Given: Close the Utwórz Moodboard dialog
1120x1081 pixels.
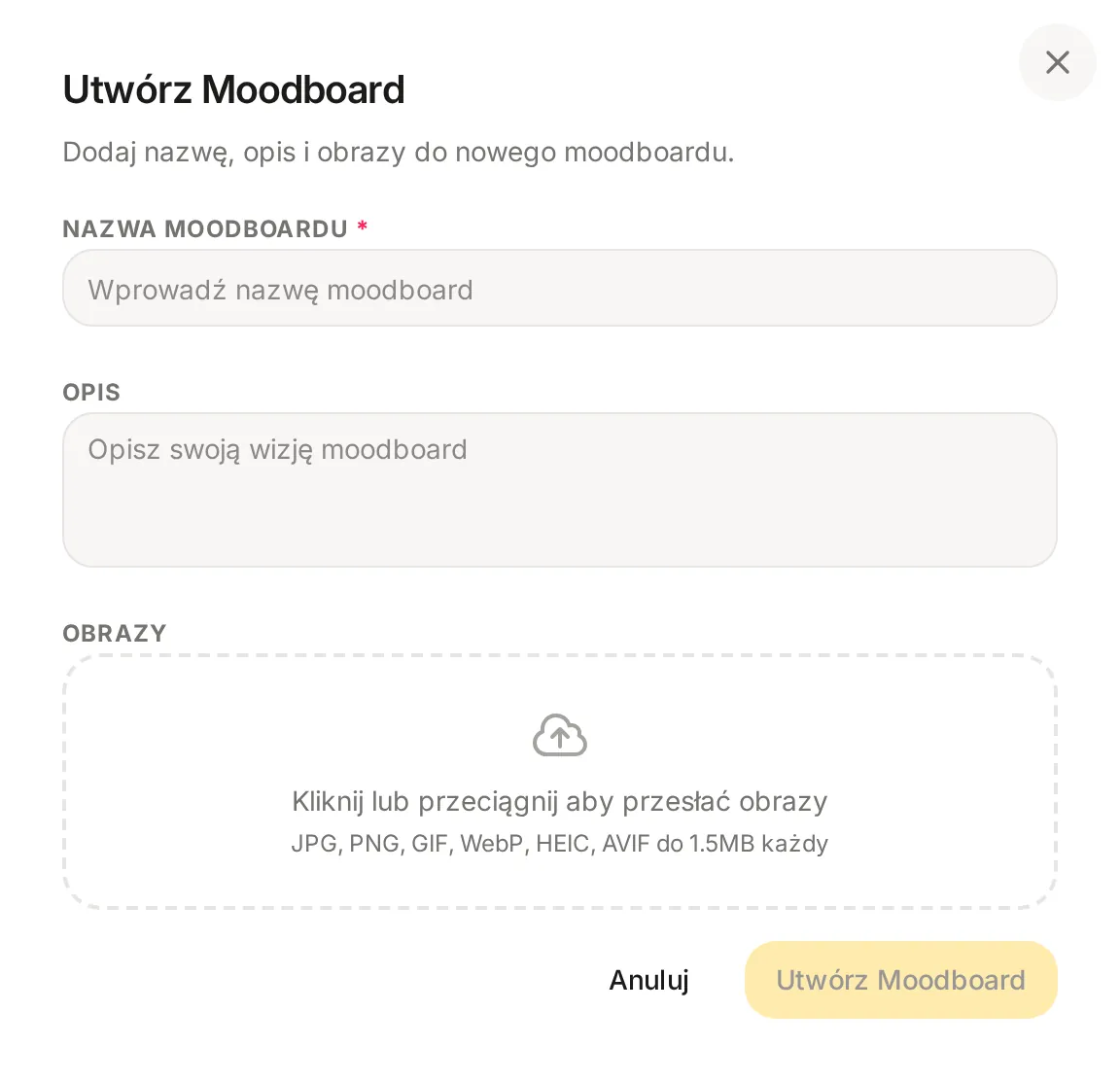Looking at the screenshot, I should tap(1057, 62).
